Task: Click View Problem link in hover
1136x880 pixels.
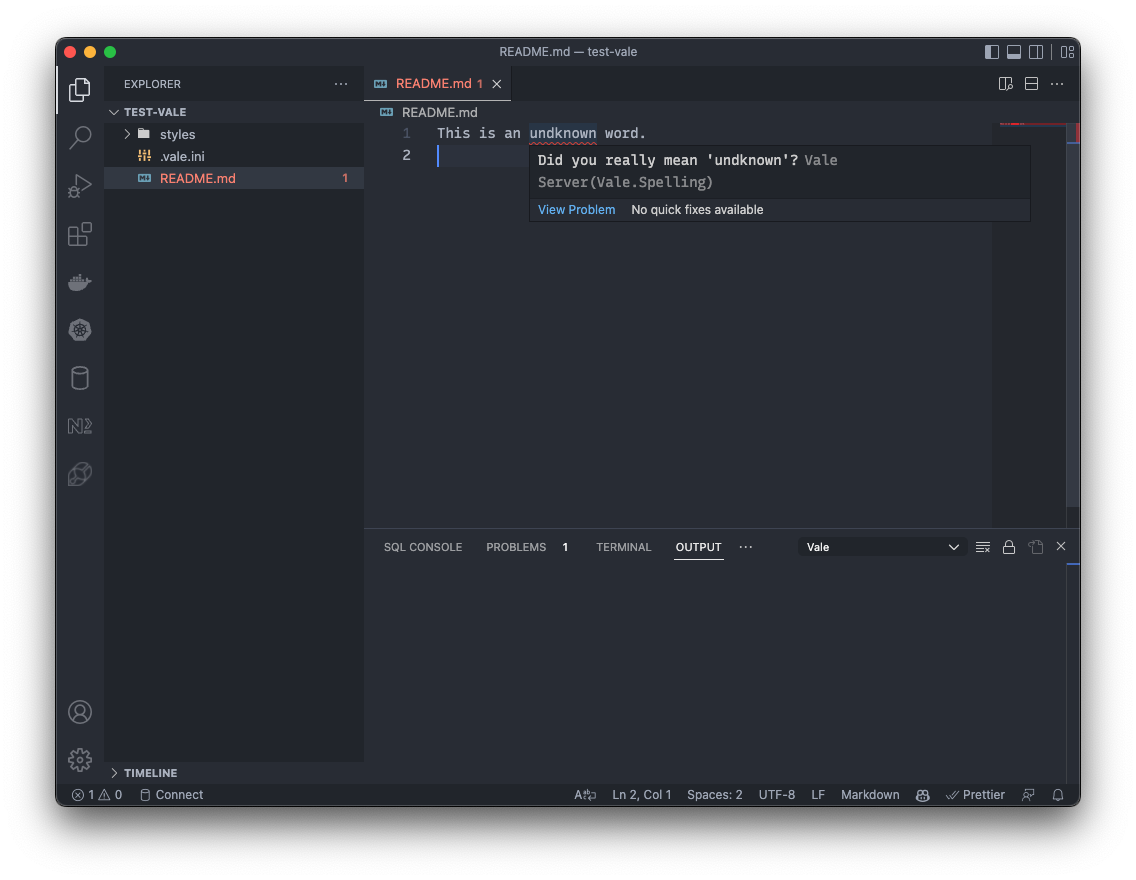Action: [576, 210]
